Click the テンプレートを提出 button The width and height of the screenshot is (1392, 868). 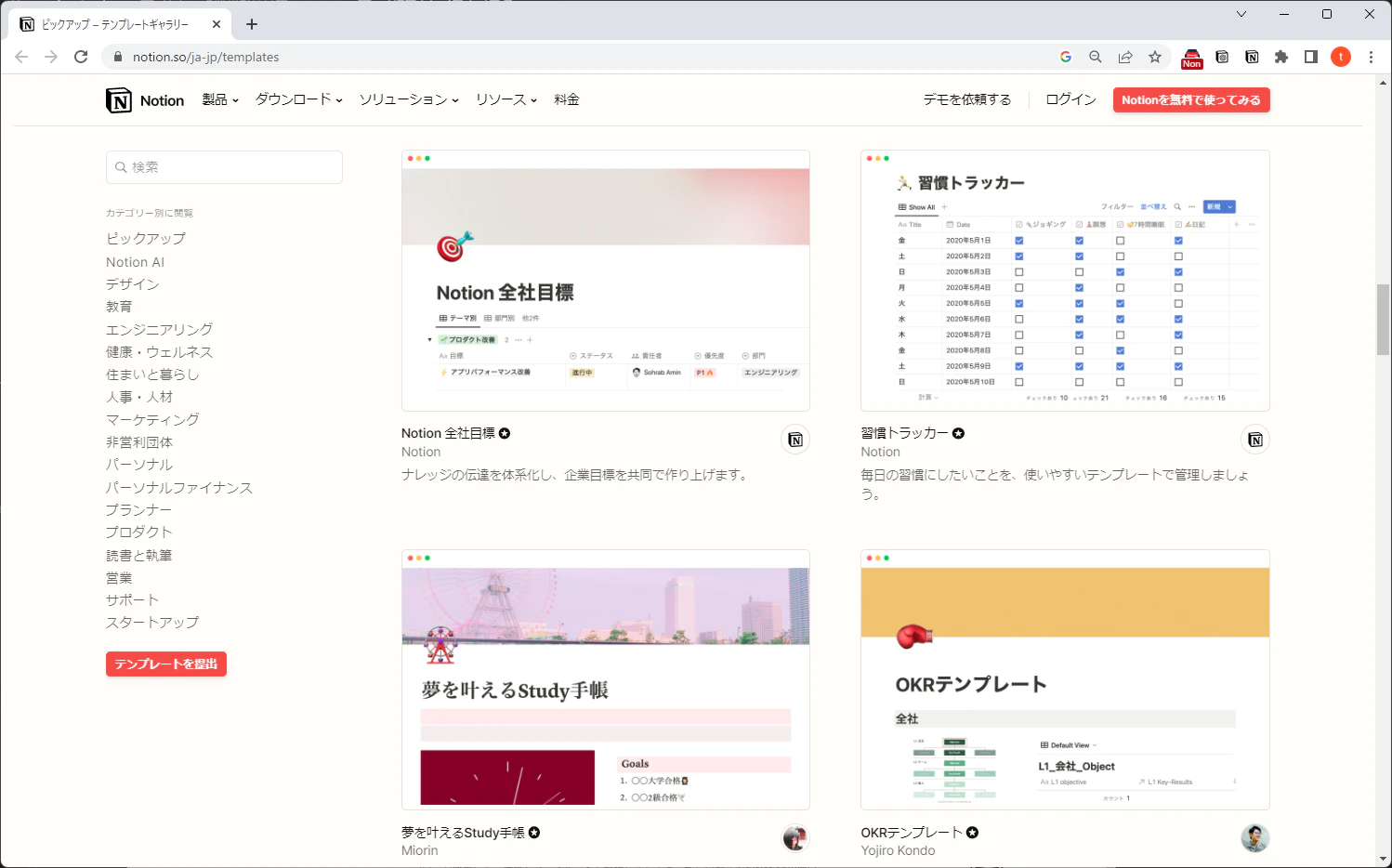166,664
